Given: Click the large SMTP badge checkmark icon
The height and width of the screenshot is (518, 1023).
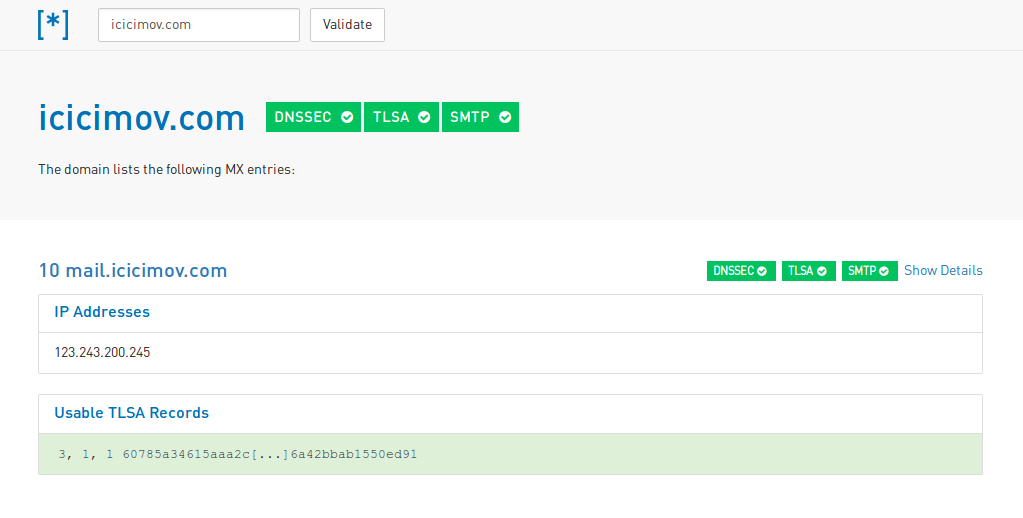Looking at the screenshot, I should [x=505, y=117].
